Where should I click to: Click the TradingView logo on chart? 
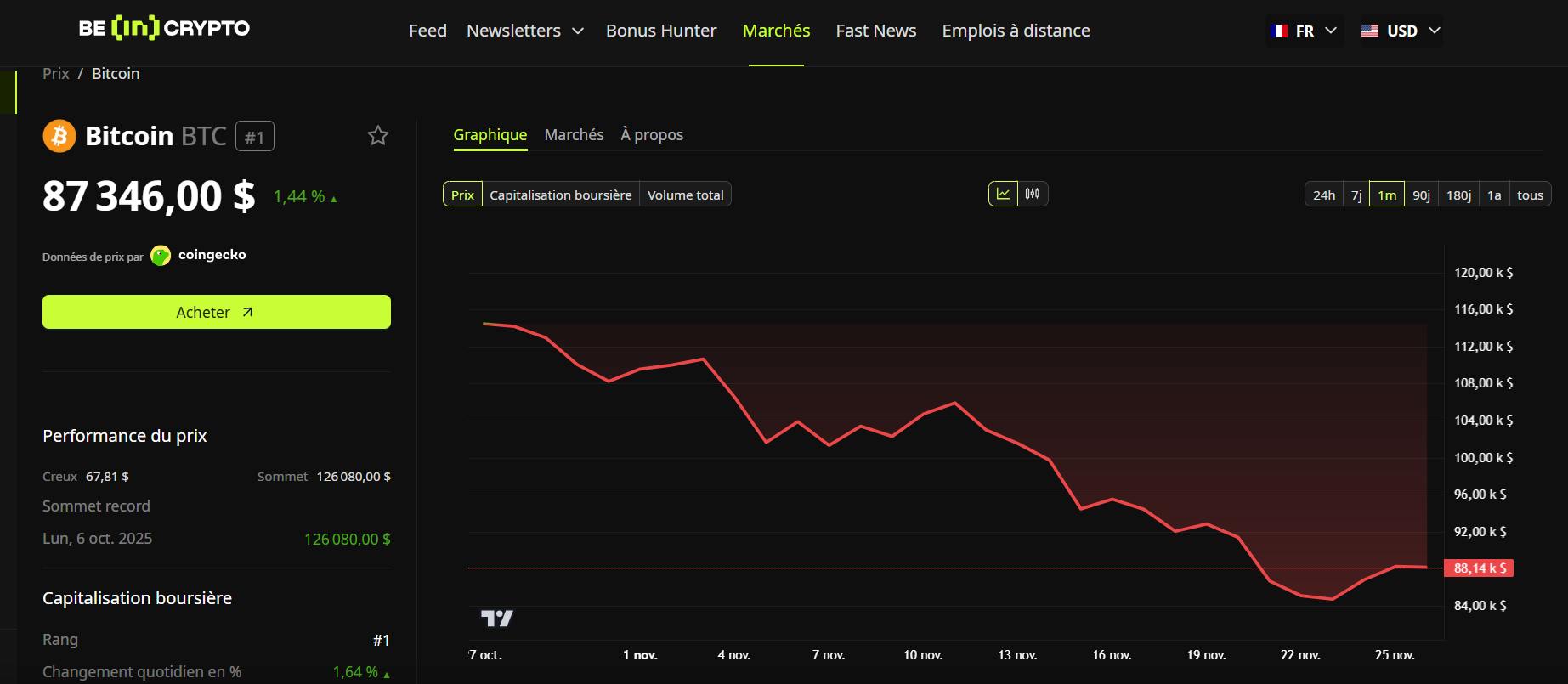(x=496, y=619)
